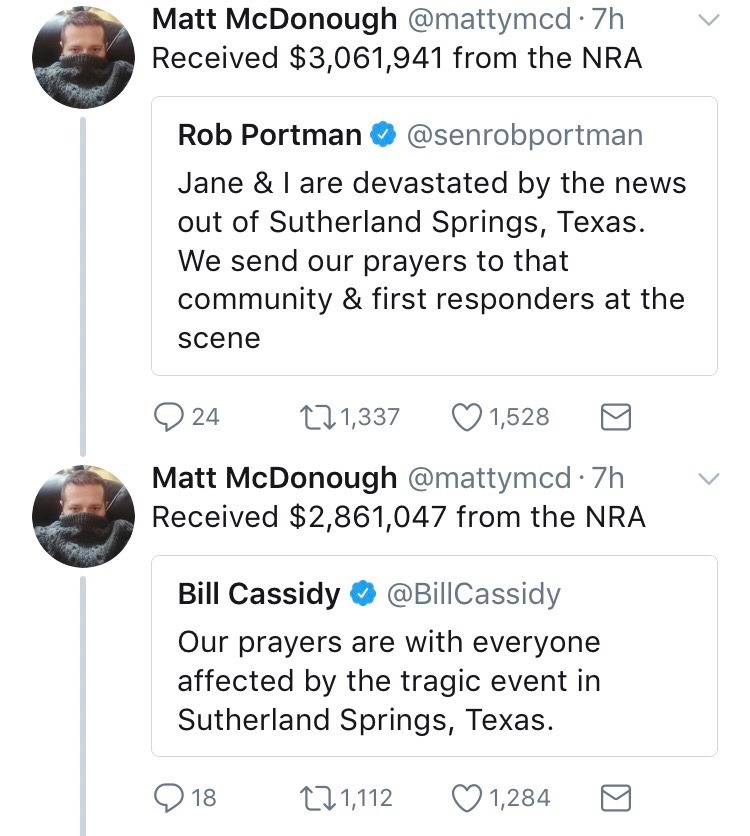Like the tweet with 1,284 likes

(x=466, y=797)
